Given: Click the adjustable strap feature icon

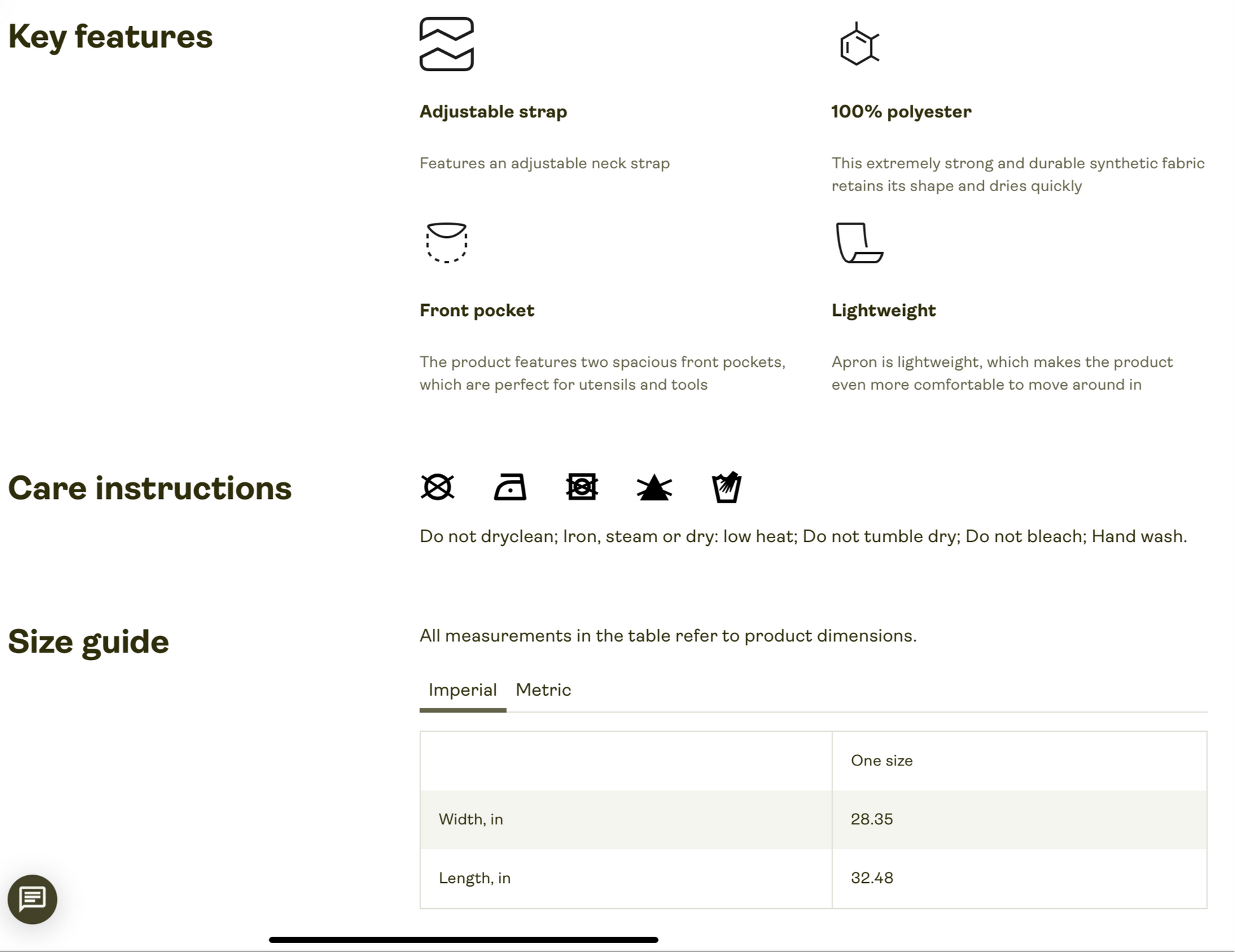Looking at the screenshot, I should click(447, 44).
